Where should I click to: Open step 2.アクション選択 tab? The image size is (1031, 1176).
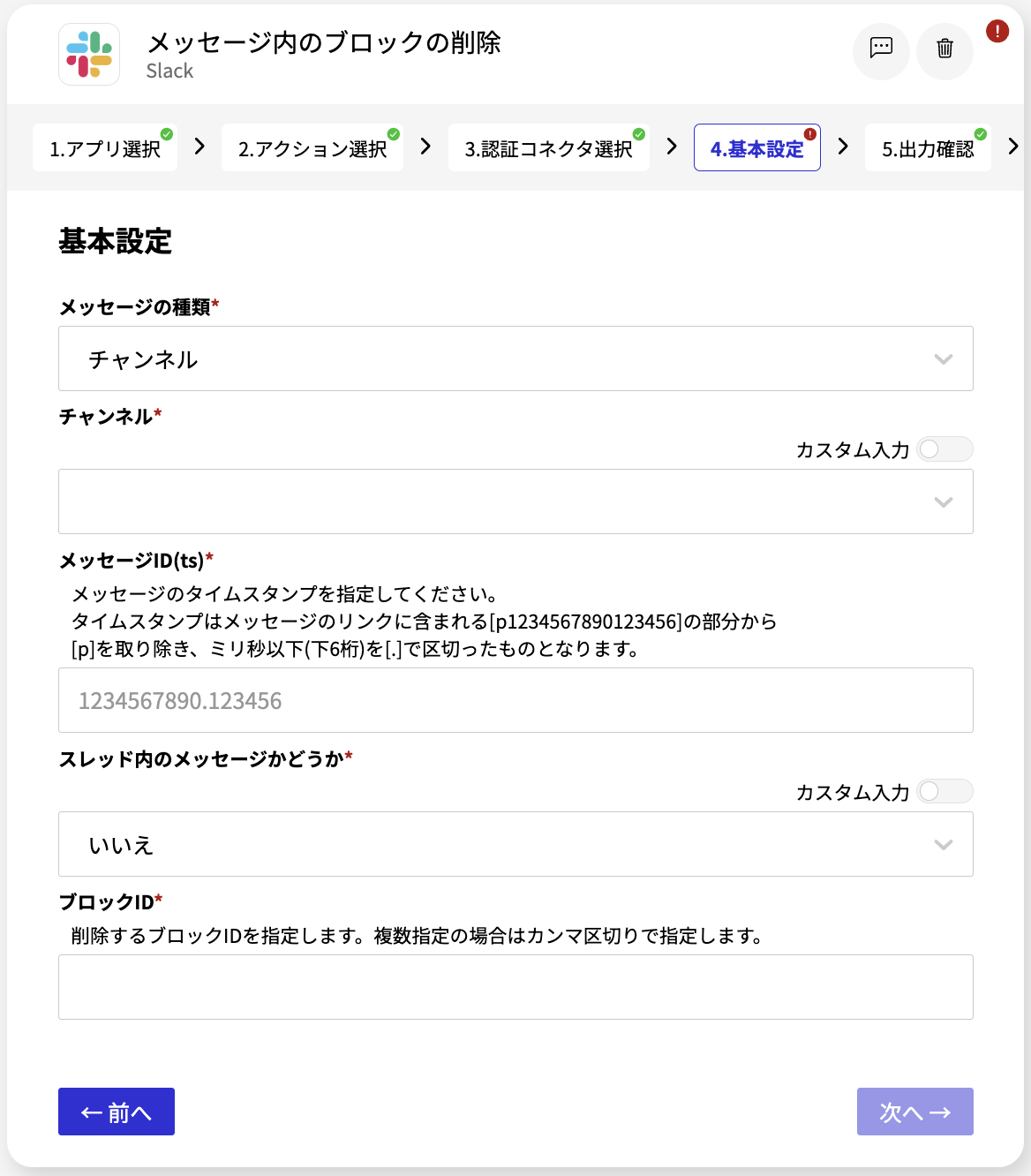point(312,148)
